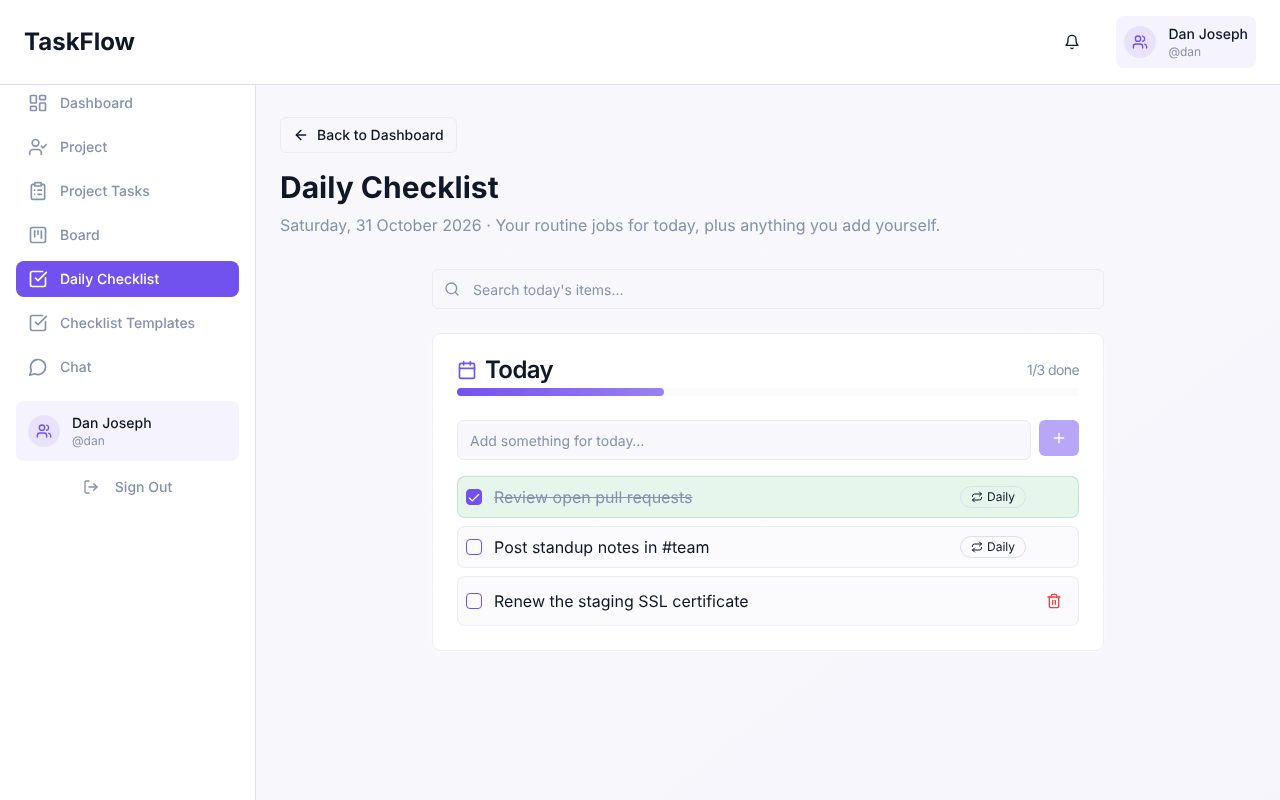
Task: Select Checklist Templates in sidebar
Action: tap(127, 323)
